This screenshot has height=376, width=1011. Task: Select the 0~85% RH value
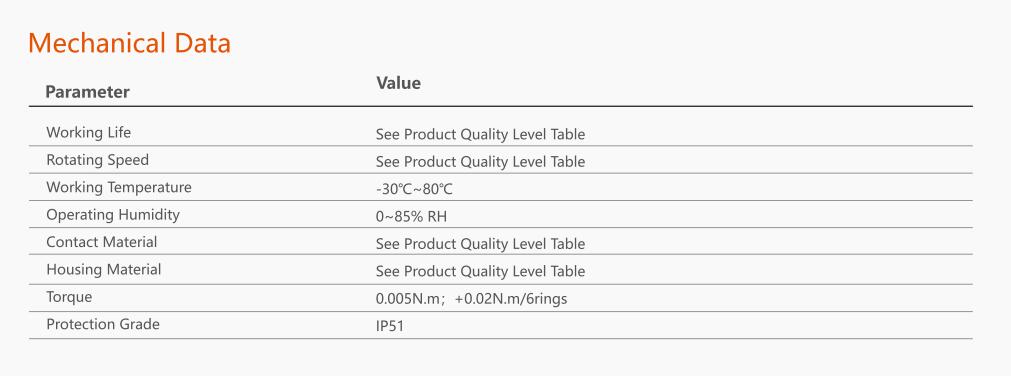[411, 217]
